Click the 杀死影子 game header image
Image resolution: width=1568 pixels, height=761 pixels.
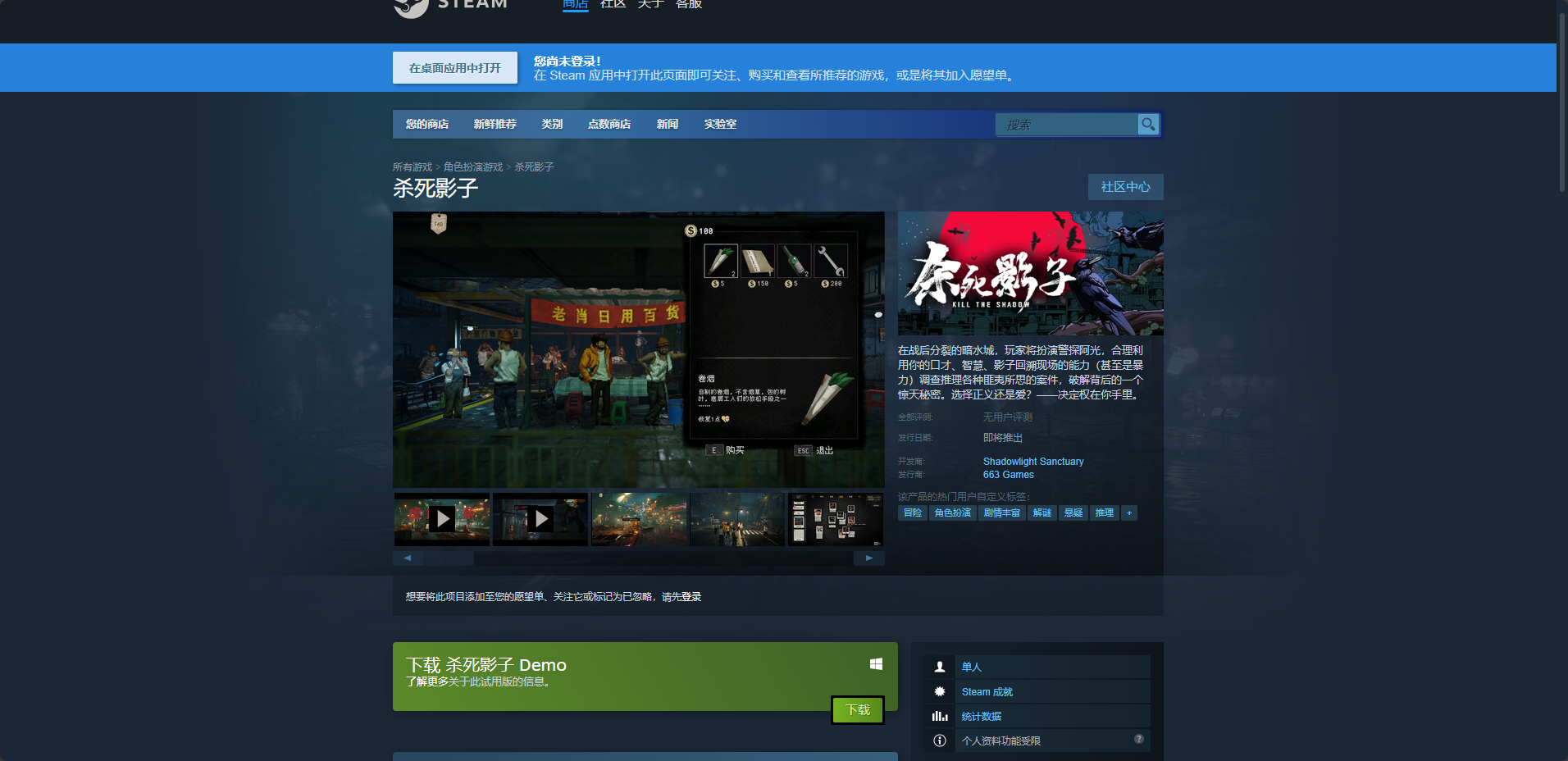pyautogui.click(x=1031, y=273)
